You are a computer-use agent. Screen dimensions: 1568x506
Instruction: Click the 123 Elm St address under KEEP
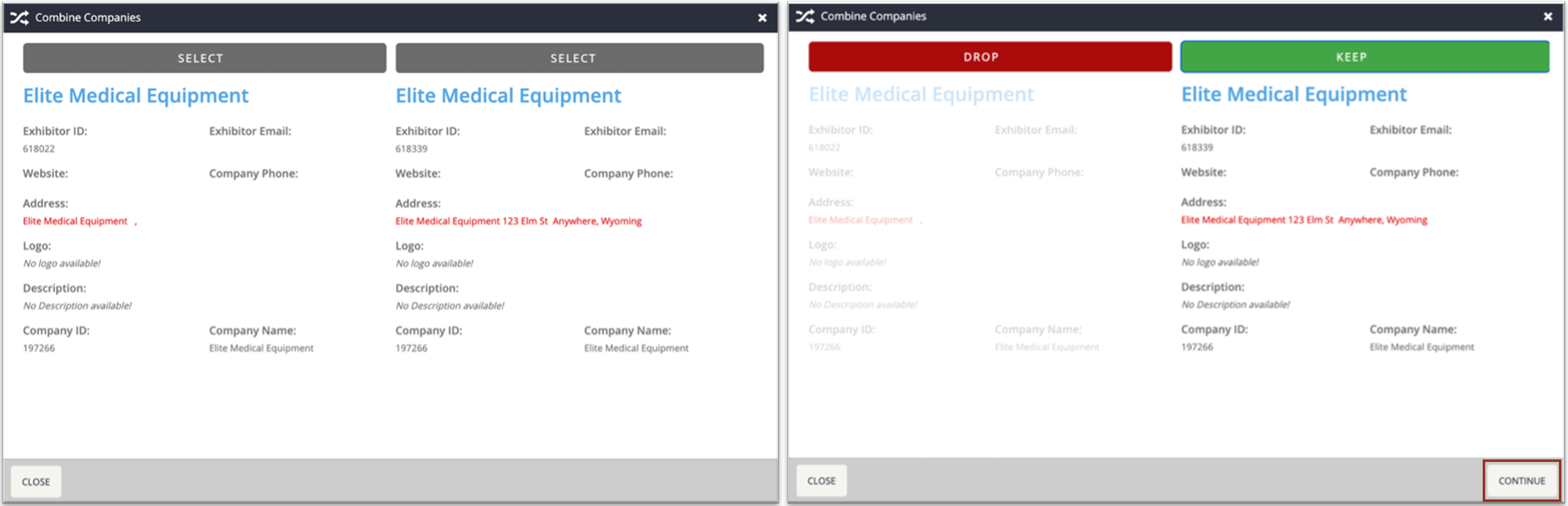click(x=1304, y=220)
